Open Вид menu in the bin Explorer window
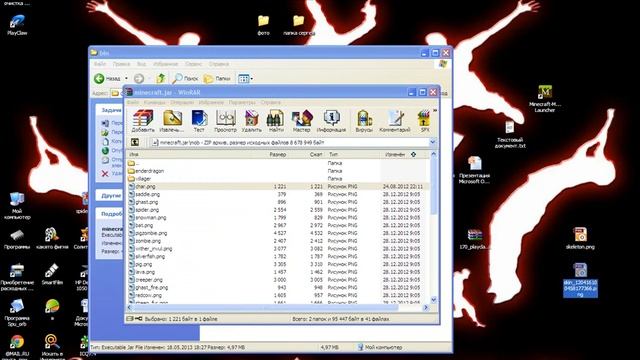 click(141, 64)
